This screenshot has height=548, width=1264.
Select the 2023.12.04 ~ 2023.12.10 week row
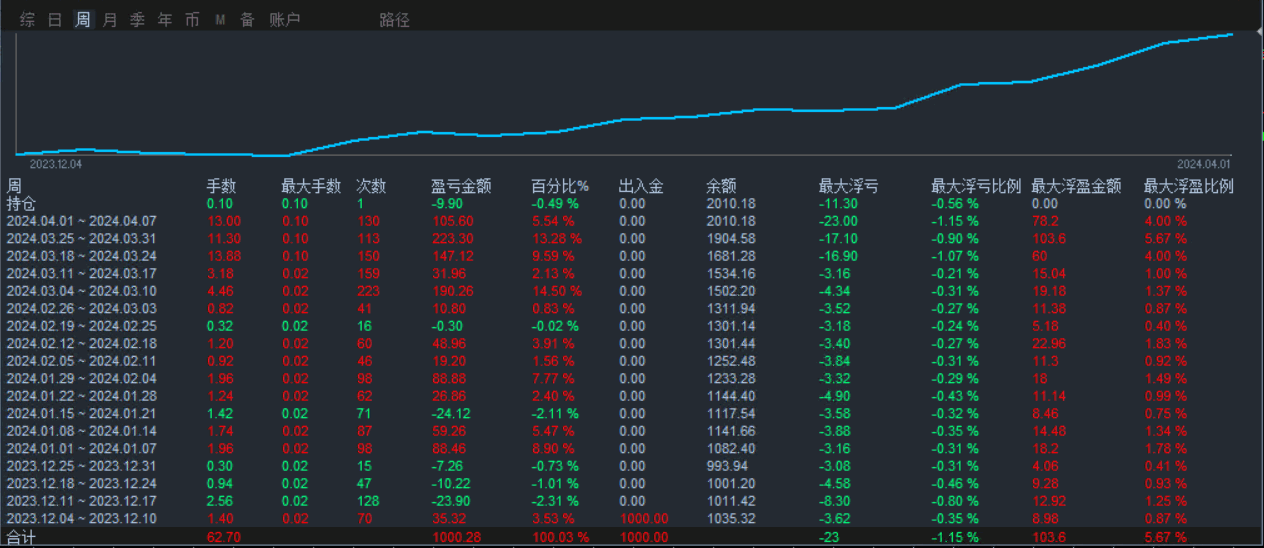pos(632,518)
